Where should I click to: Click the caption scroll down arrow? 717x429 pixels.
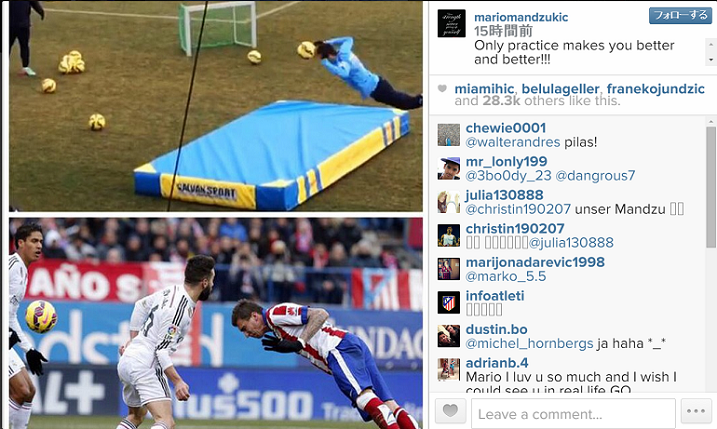[x=711, y=60]
